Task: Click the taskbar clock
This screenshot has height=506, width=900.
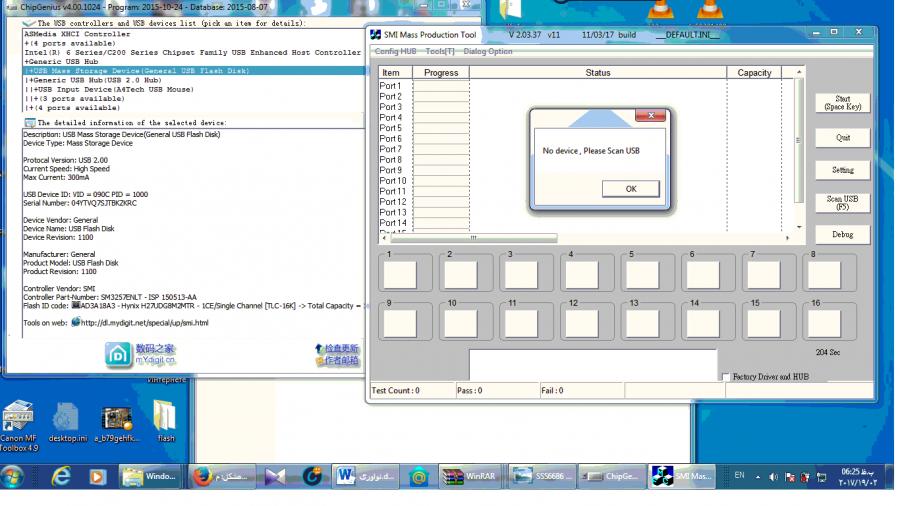Action: (x=858, y=477)
